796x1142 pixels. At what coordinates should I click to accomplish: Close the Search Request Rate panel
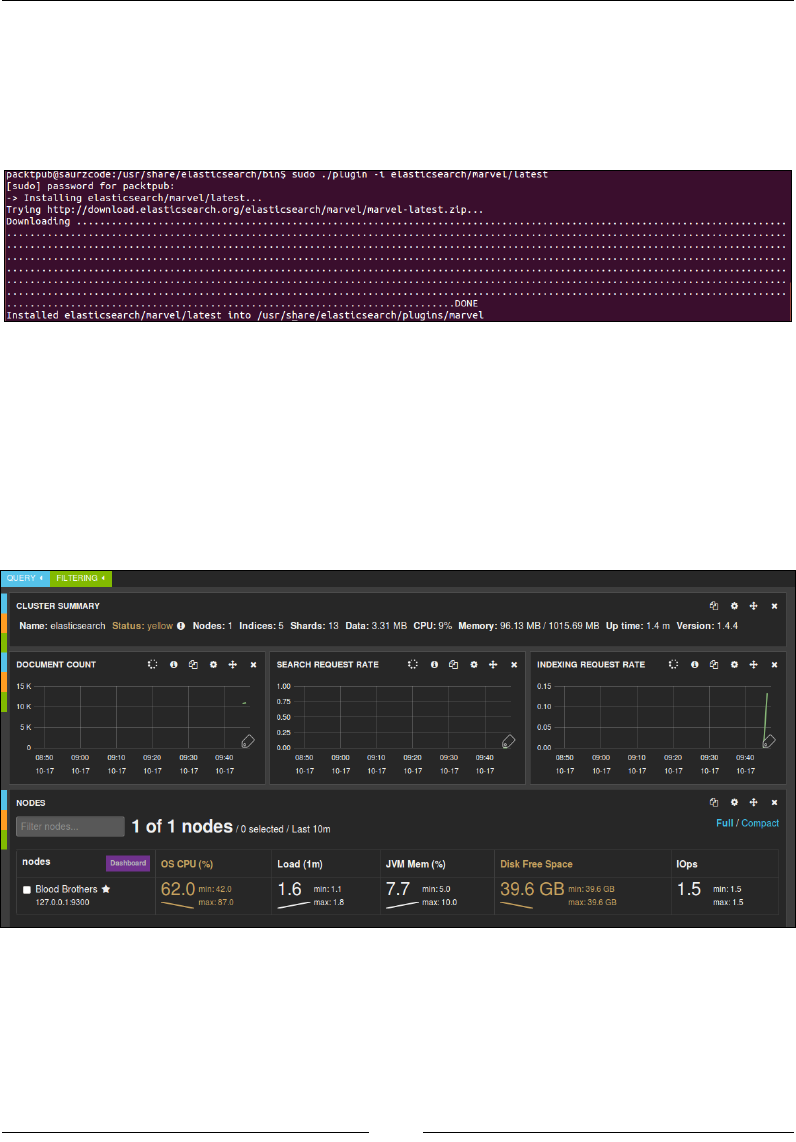point(514,665)
